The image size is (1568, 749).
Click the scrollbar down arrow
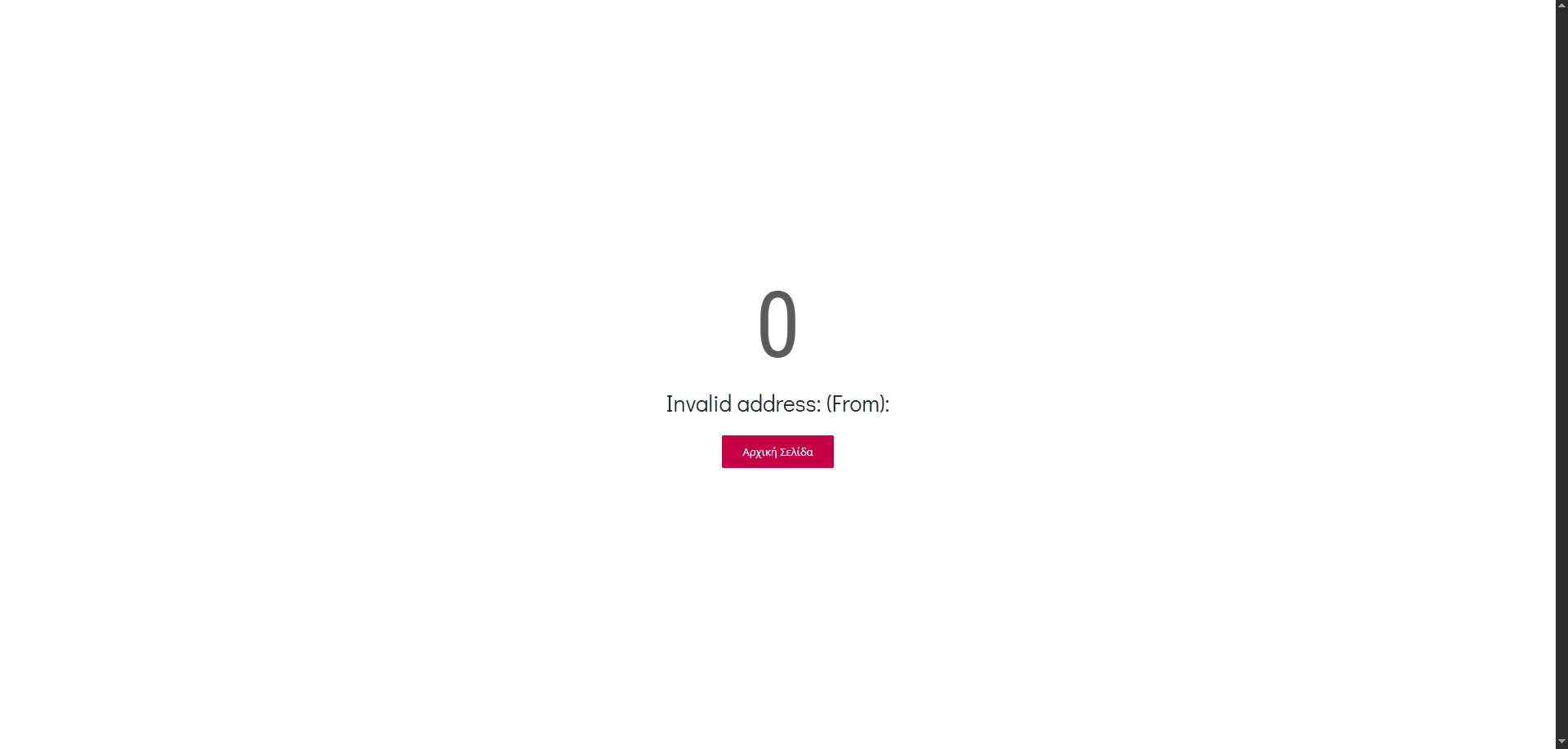click(1561, 742)
